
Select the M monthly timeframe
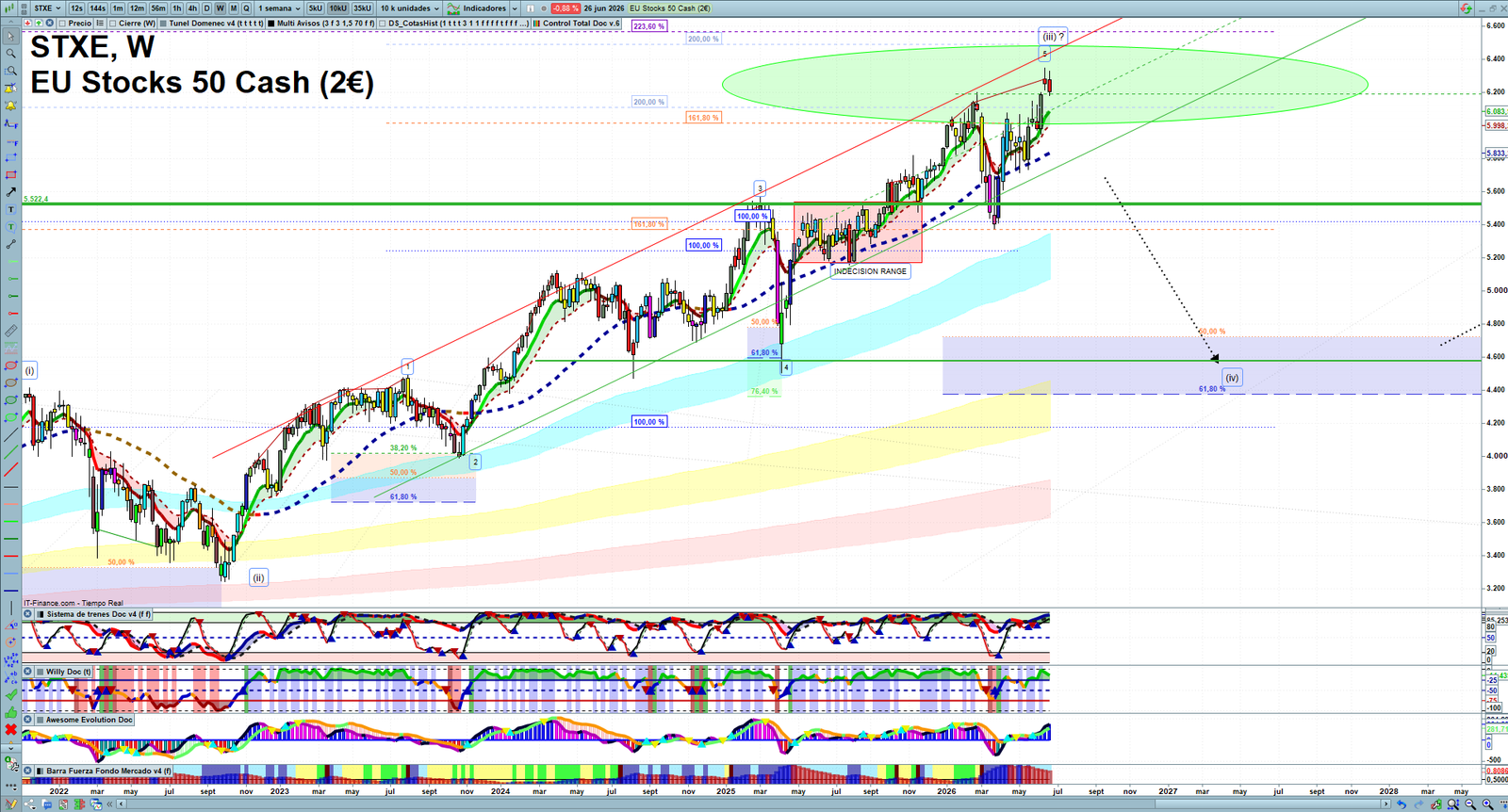(234, 8)
